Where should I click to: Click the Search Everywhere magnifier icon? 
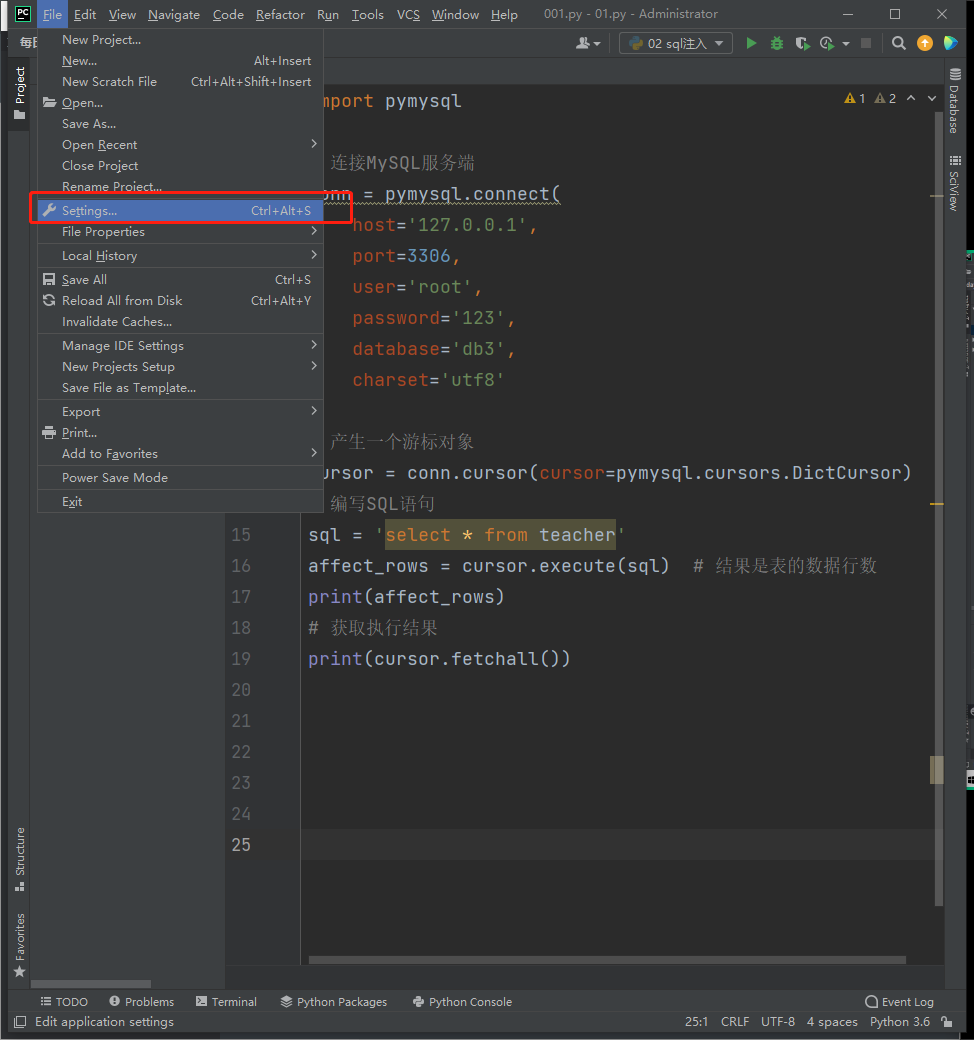coord(899,43)
